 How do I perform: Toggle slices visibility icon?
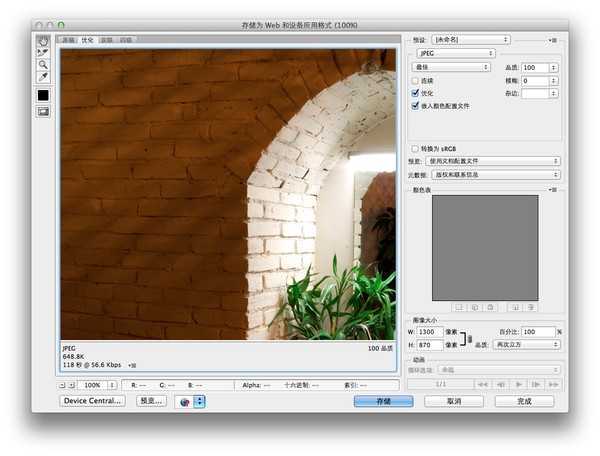coord(43,112)
